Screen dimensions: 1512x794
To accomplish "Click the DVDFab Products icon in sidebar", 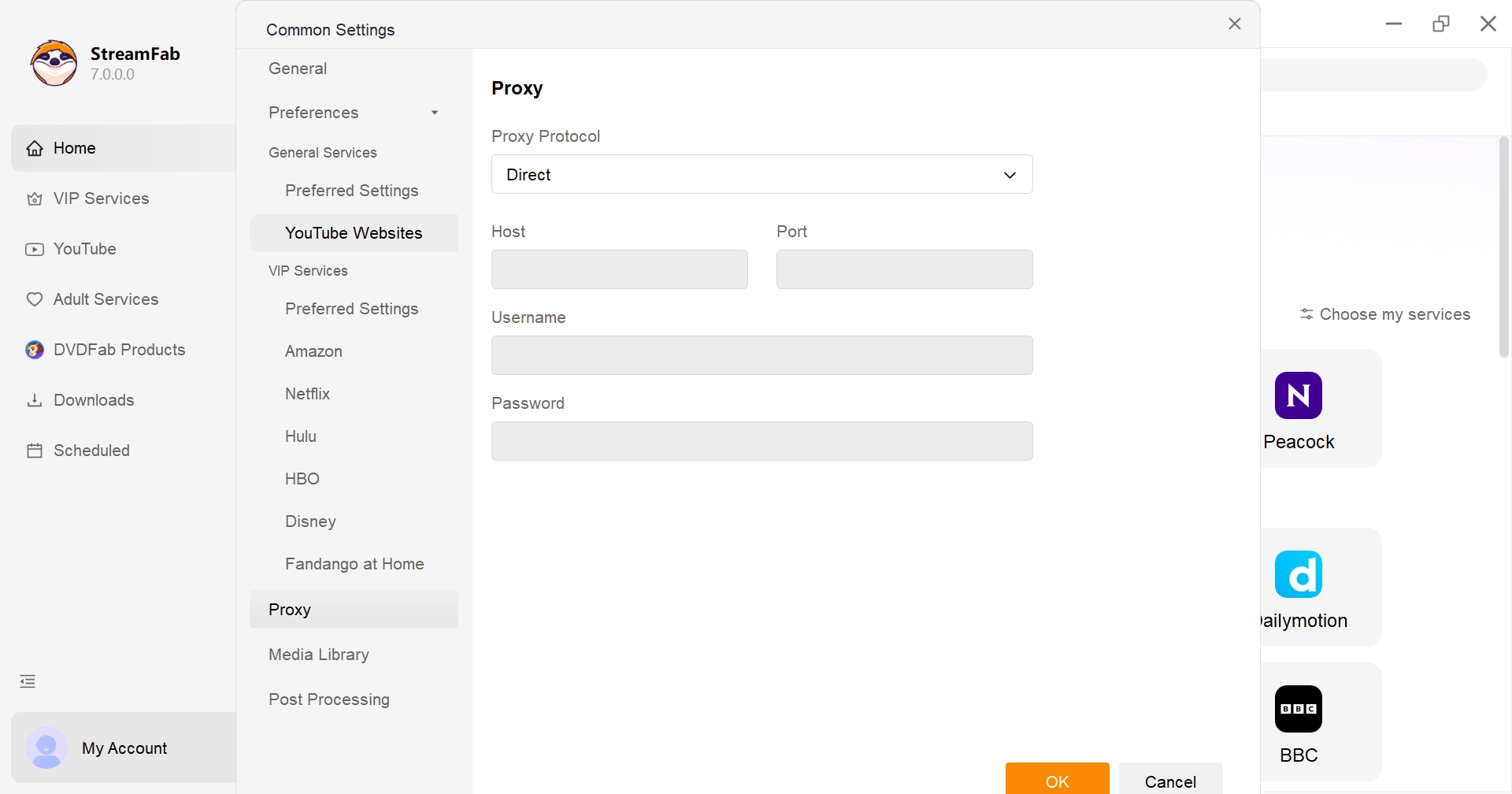I will (35, 350).
